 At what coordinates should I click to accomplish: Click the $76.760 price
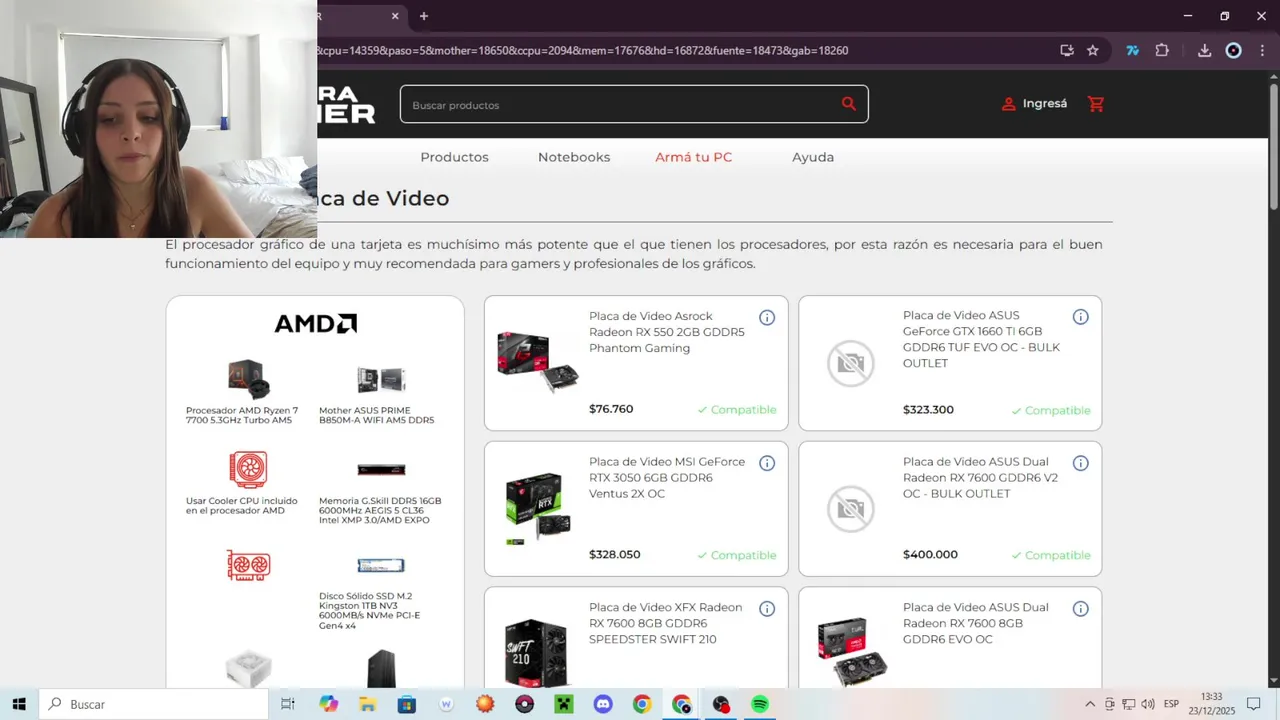[611, 409]
